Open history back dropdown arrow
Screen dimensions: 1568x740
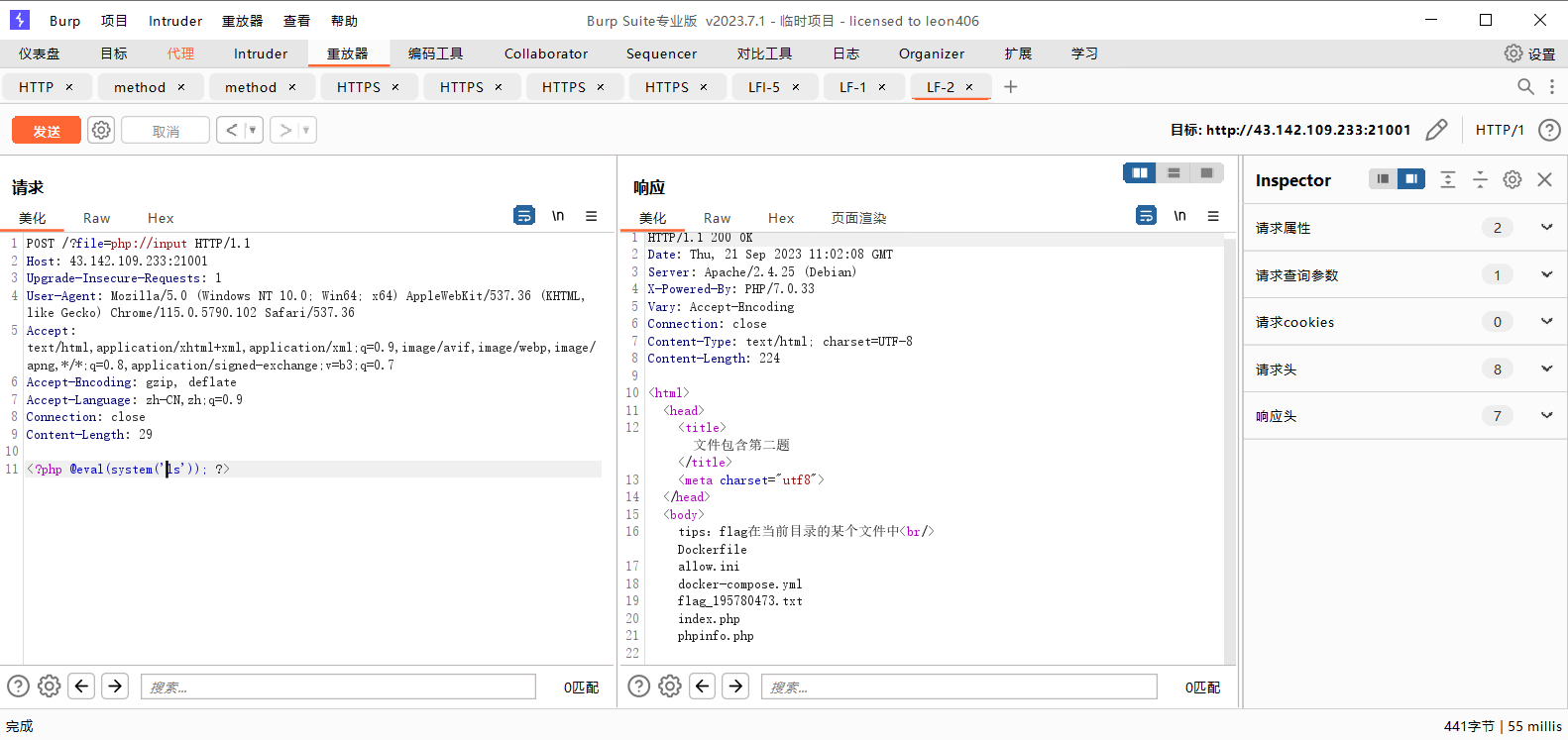point(252,130)
